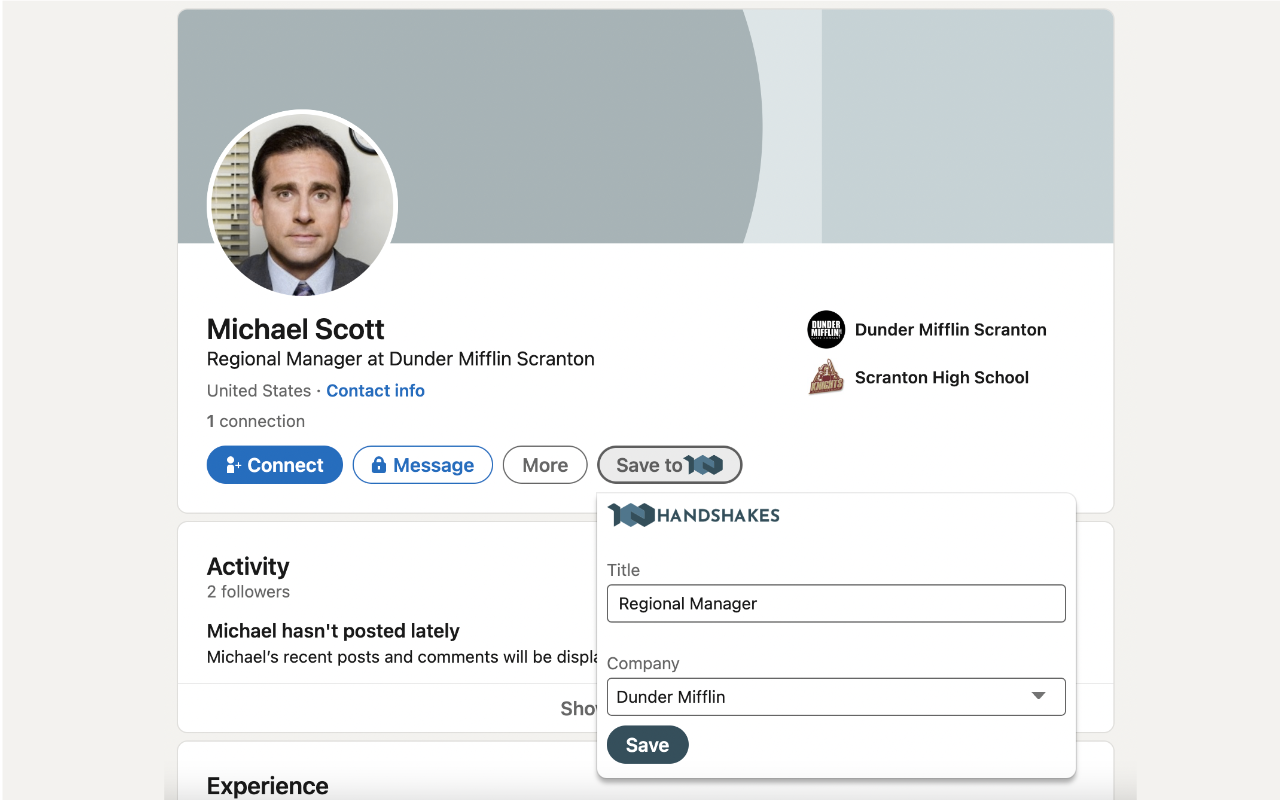Open the Contact info link
The width and height of the screenshot is (1280, 800).
(x=375, y=391)
